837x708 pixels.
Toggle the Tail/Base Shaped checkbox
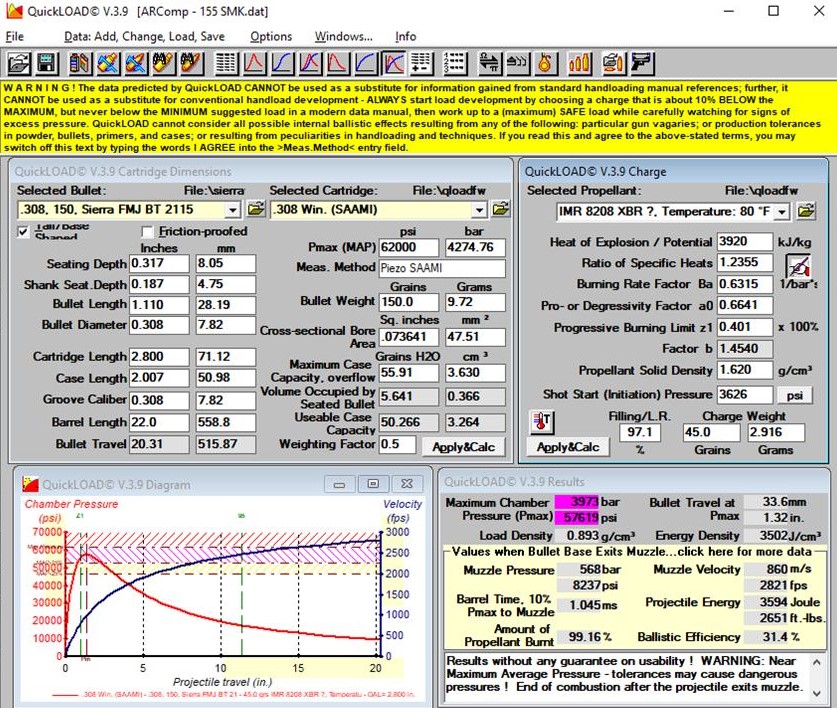point(23,232)
